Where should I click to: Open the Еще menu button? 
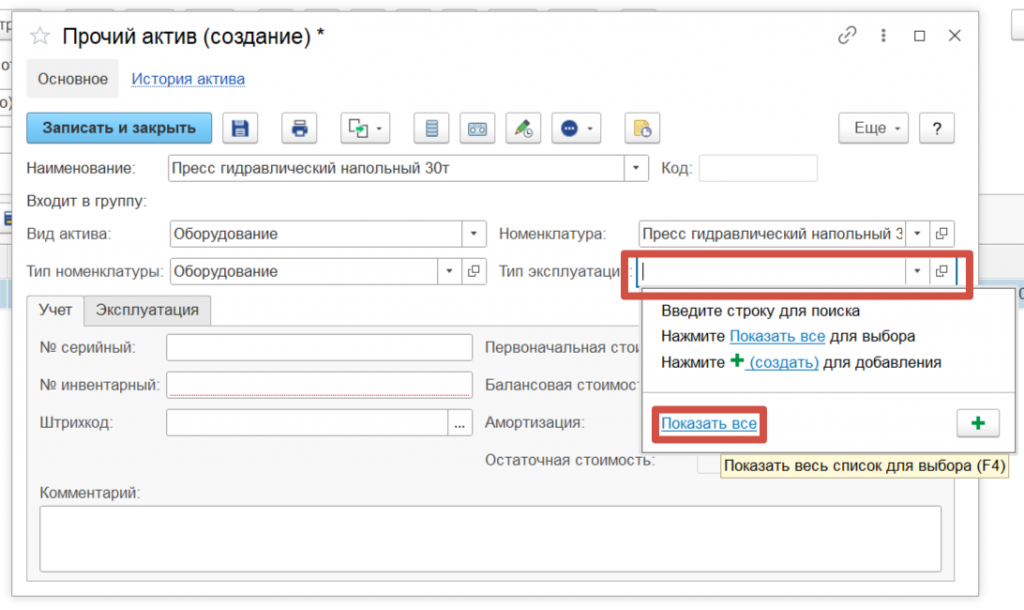tap(876, 128)
